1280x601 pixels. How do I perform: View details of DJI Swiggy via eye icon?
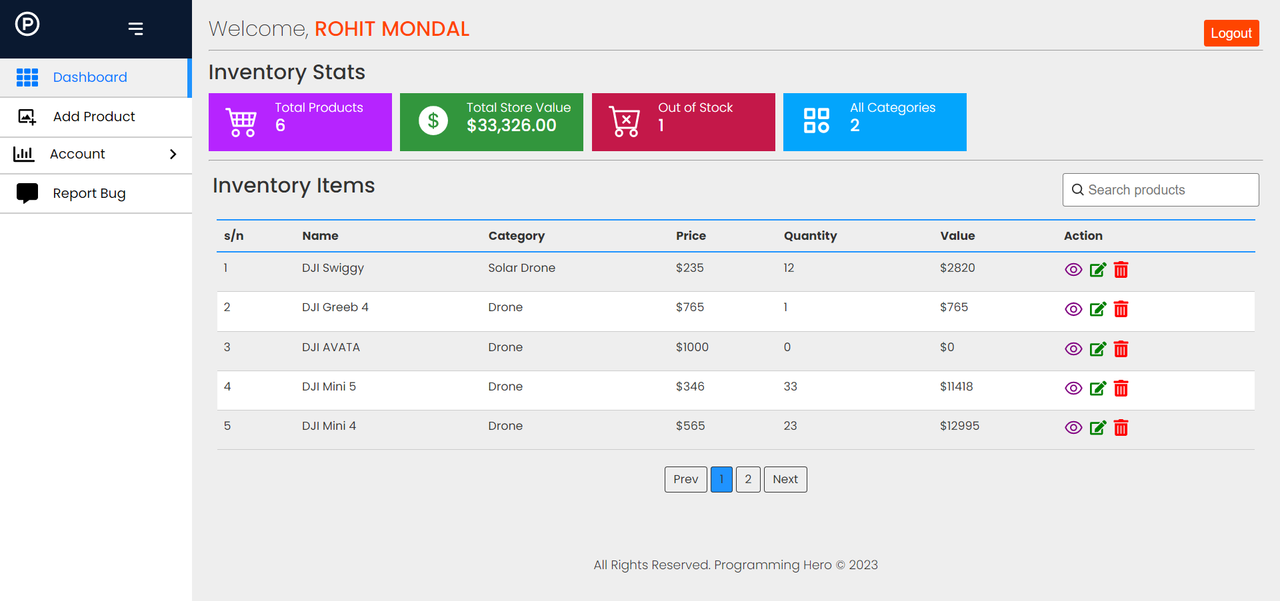1073,270
